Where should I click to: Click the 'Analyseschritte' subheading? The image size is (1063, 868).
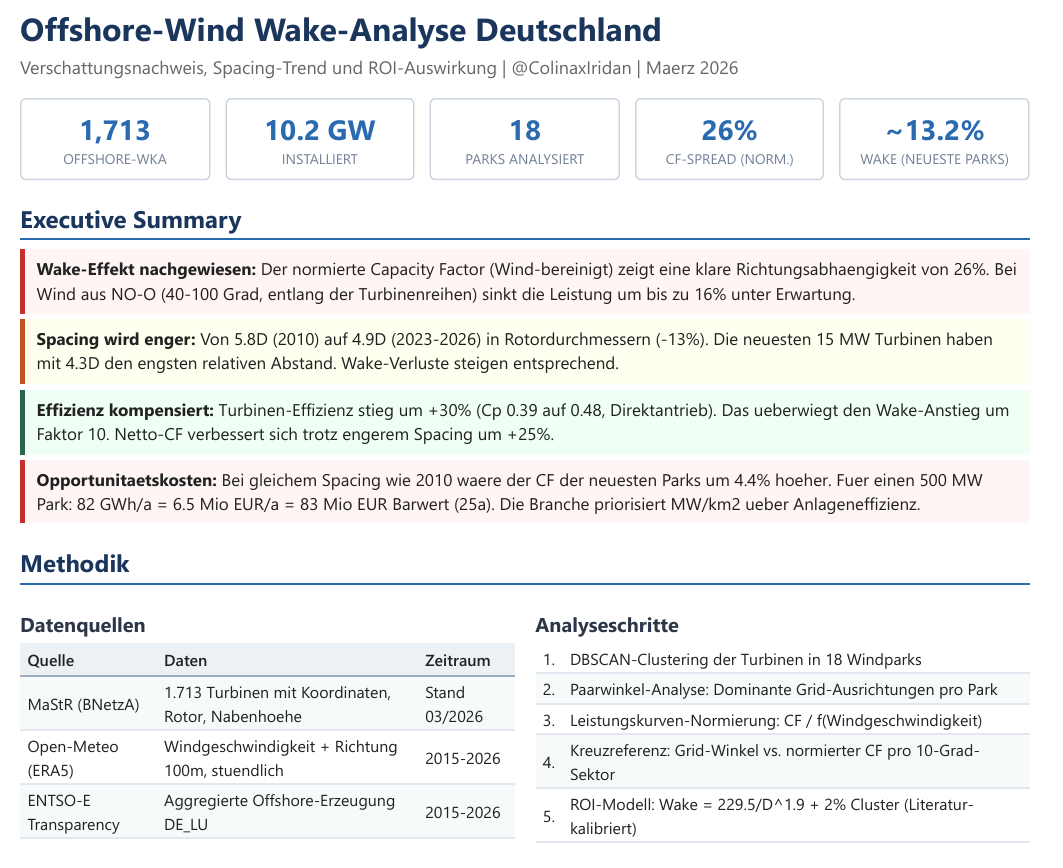click(607, 625)
